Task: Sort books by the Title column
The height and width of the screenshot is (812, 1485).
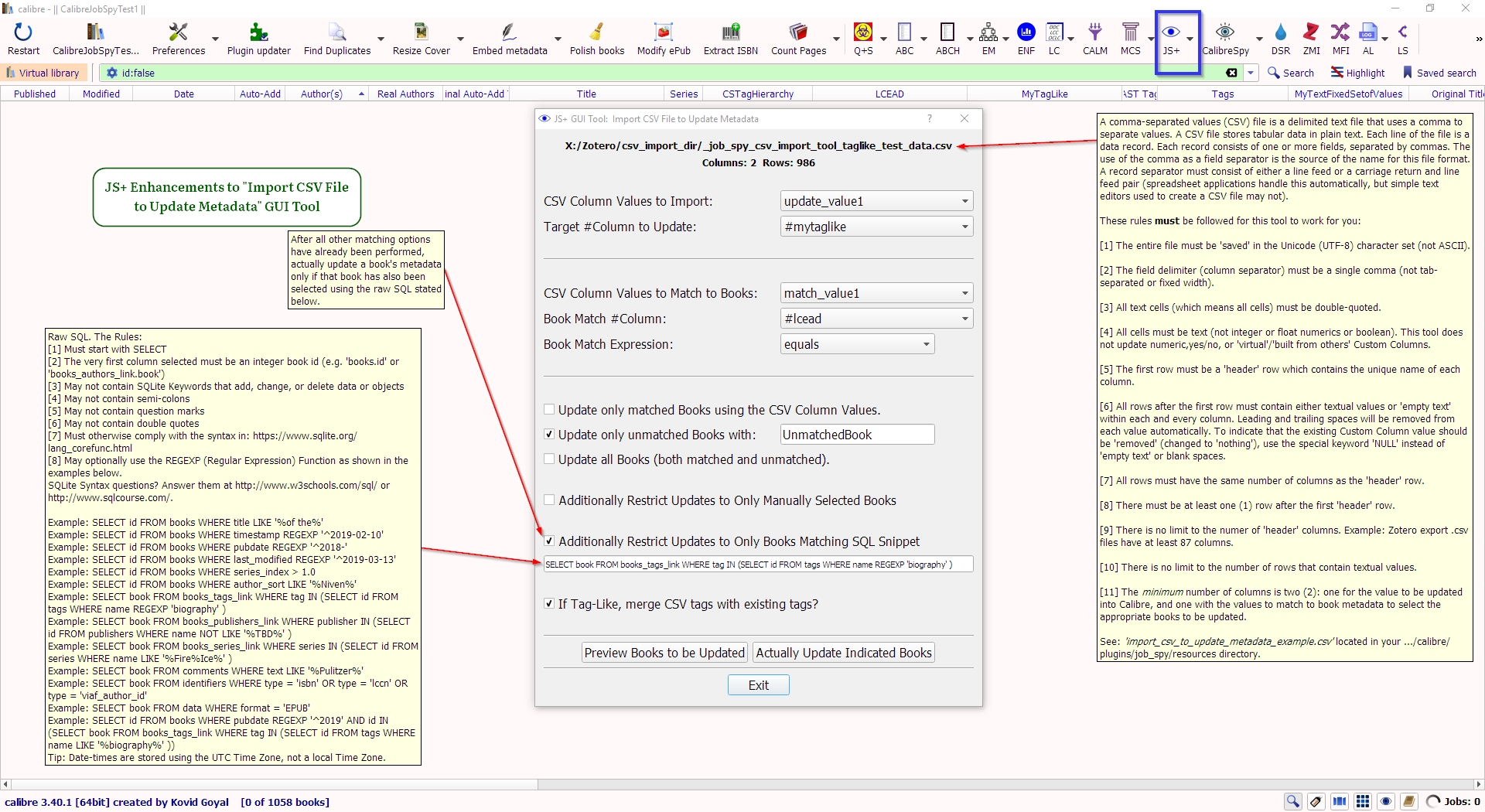Action: coord(586,94)
